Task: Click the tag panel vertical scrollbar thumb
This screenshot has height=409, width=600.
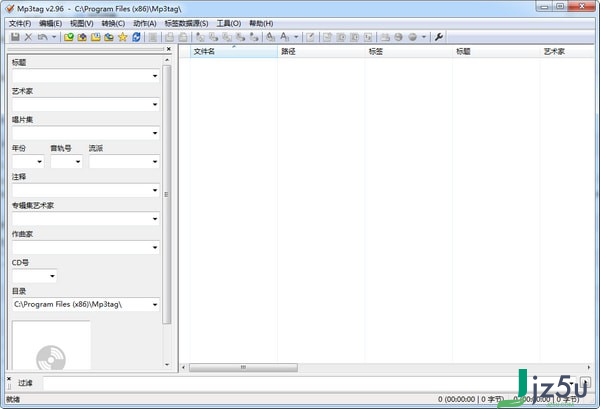Action: coord(166,195)
